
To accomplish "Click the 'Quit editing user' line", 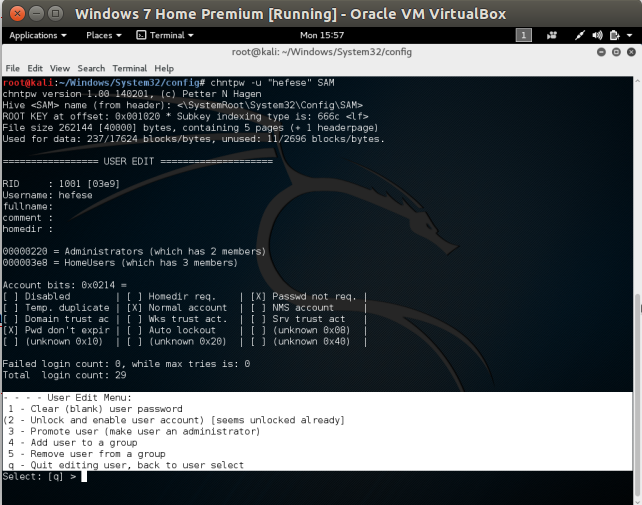I will [126, 465].
